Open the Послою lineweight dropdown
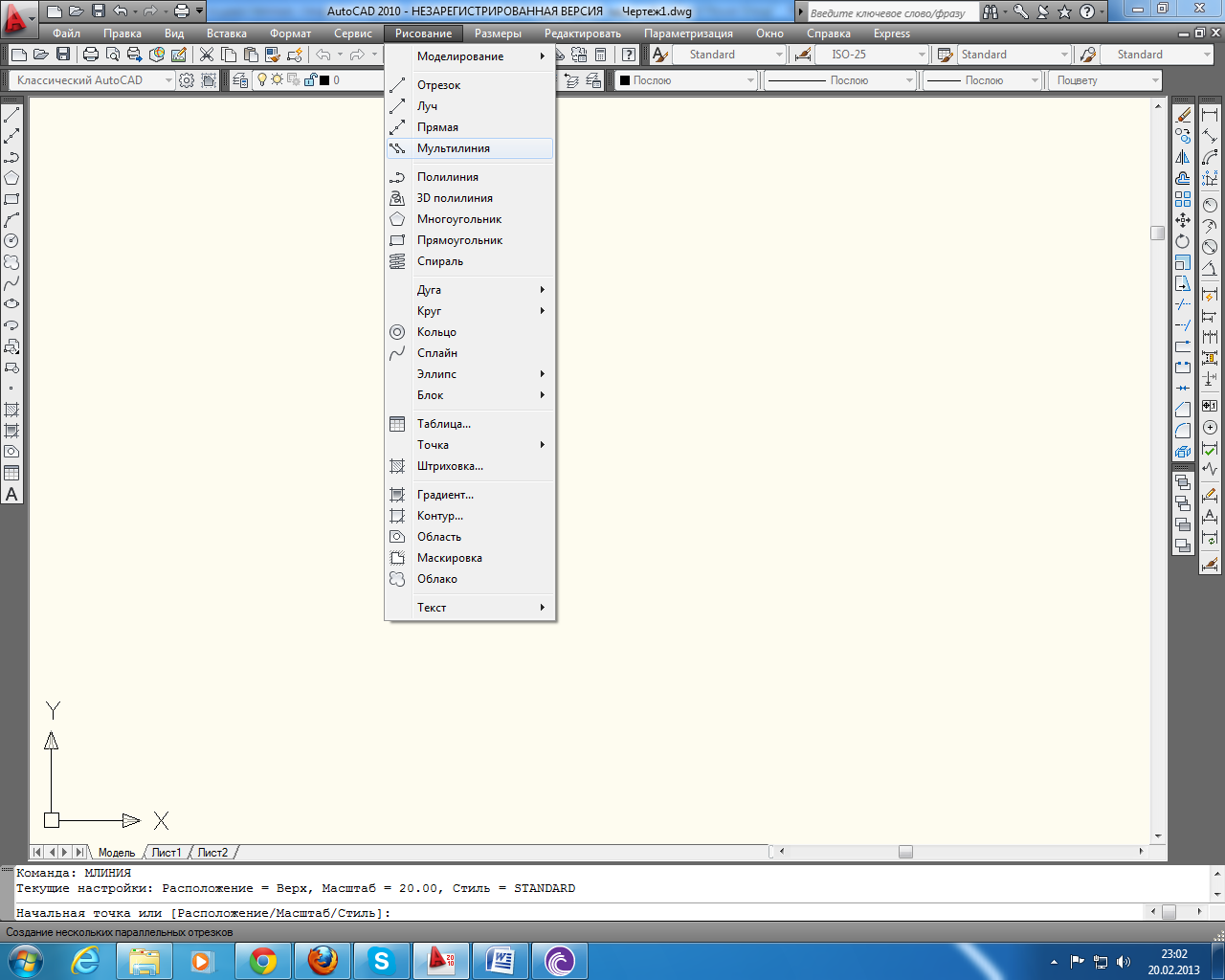The height and width of the screenshot is (980, 1225). [x=1035, y=80]
